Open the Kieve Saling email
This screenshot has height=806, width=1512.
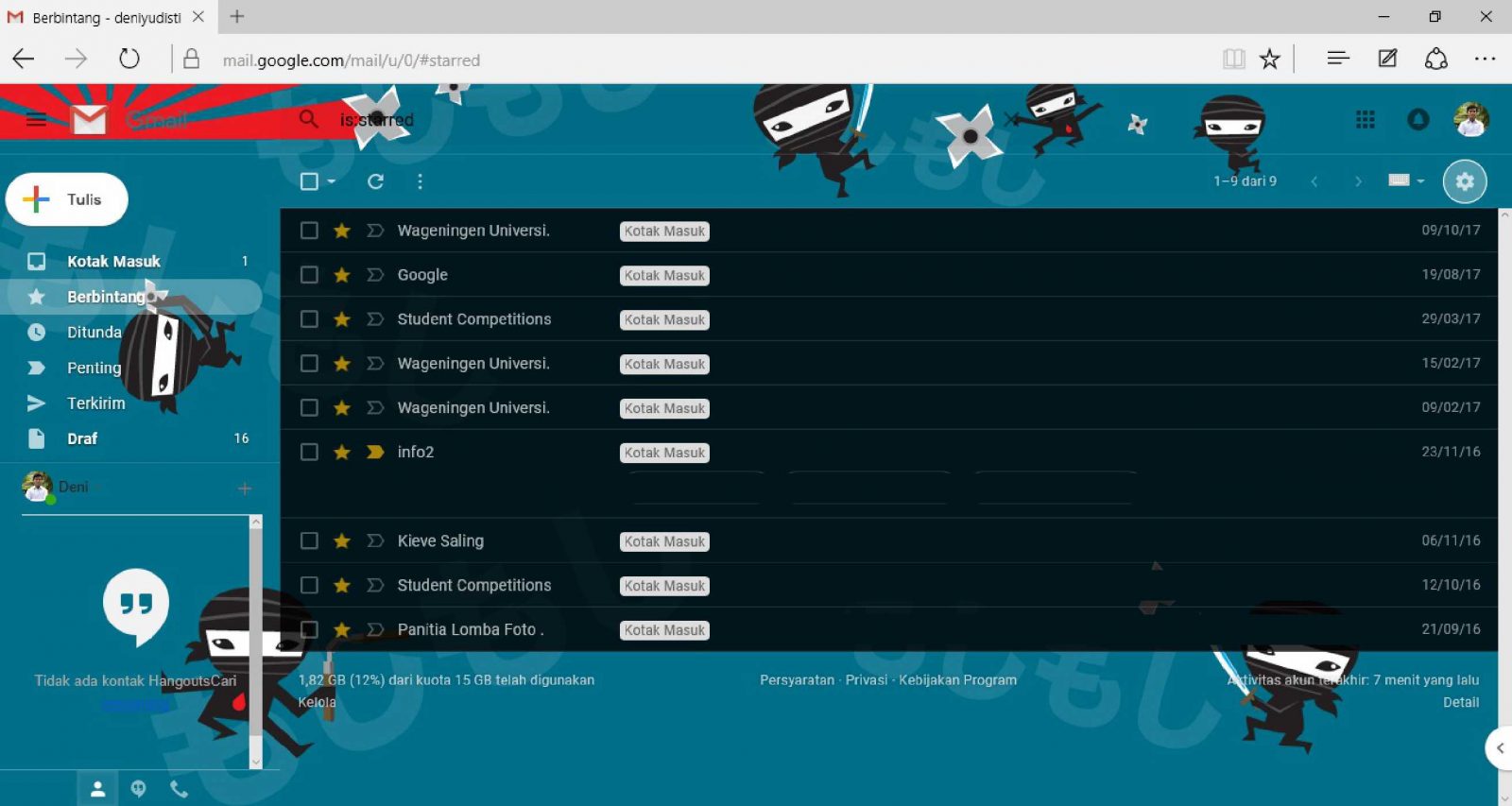[888, 541]
